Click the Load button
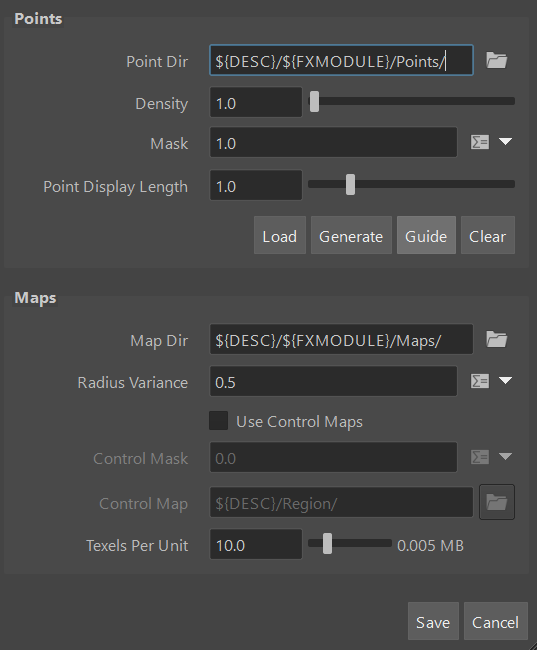The width and height of the screenshot is (537, 650). click(x=280, y=235)
